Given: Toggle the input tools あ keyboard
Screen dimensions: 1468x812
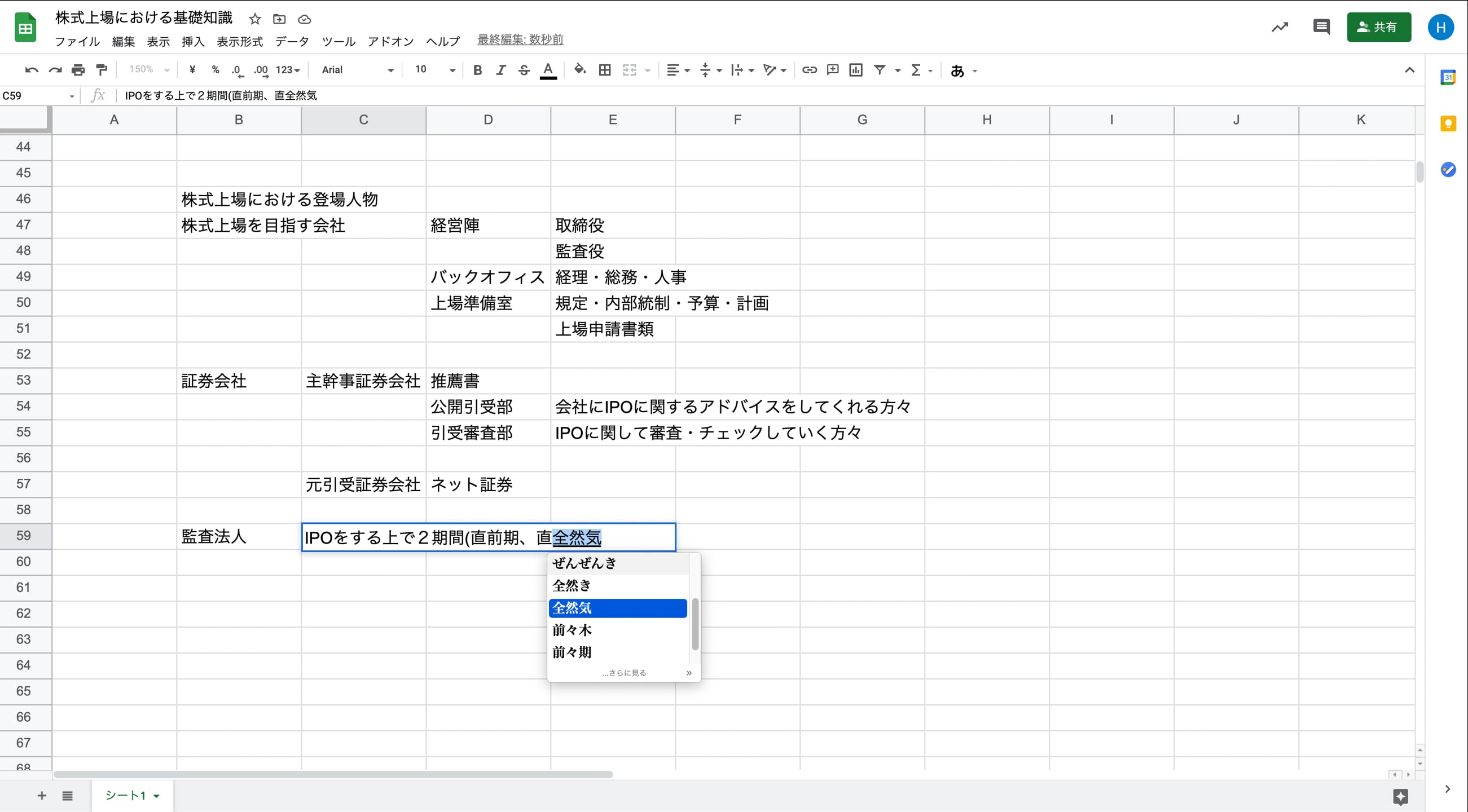Looking at the screenshot, I should (960, 70).
